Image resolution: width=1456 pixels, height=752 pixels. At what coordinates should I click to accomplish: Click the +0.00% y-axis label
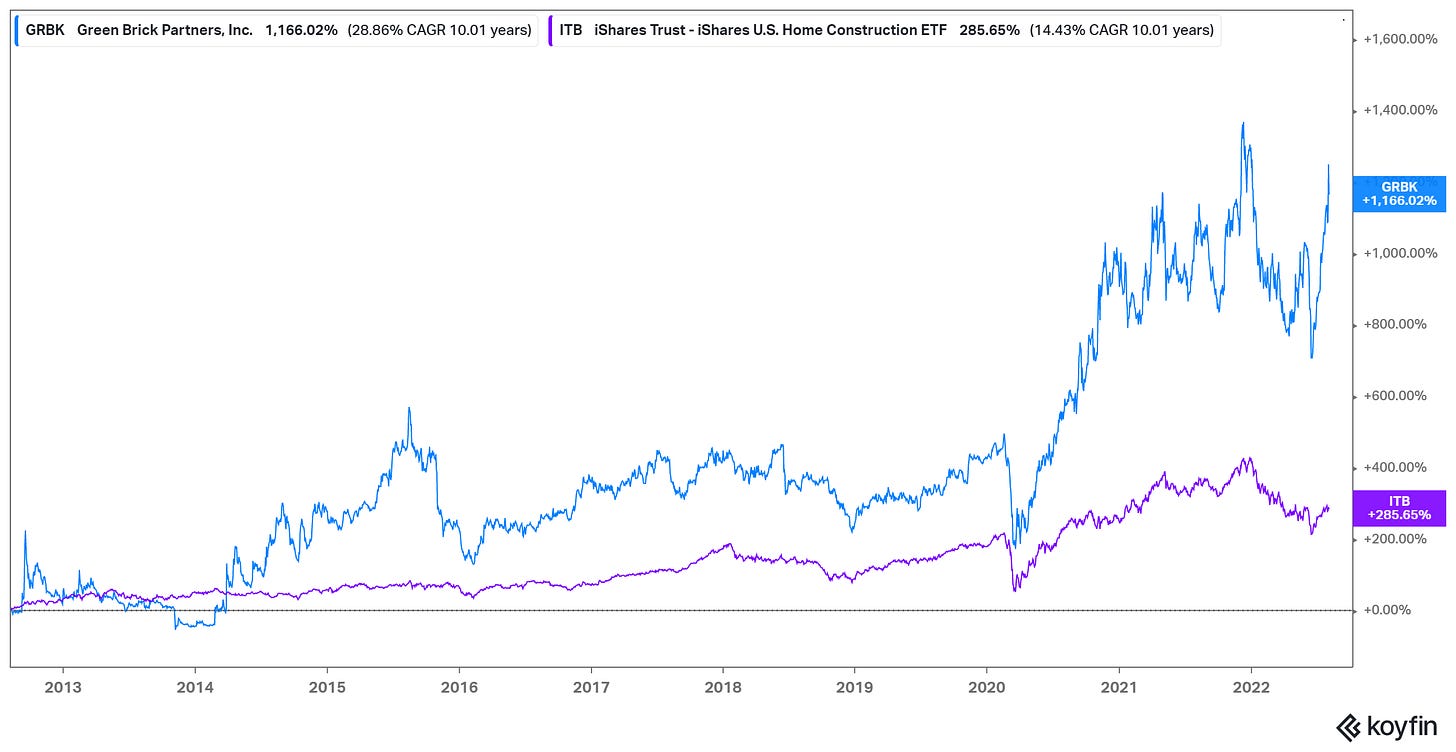click(1391, 610)
